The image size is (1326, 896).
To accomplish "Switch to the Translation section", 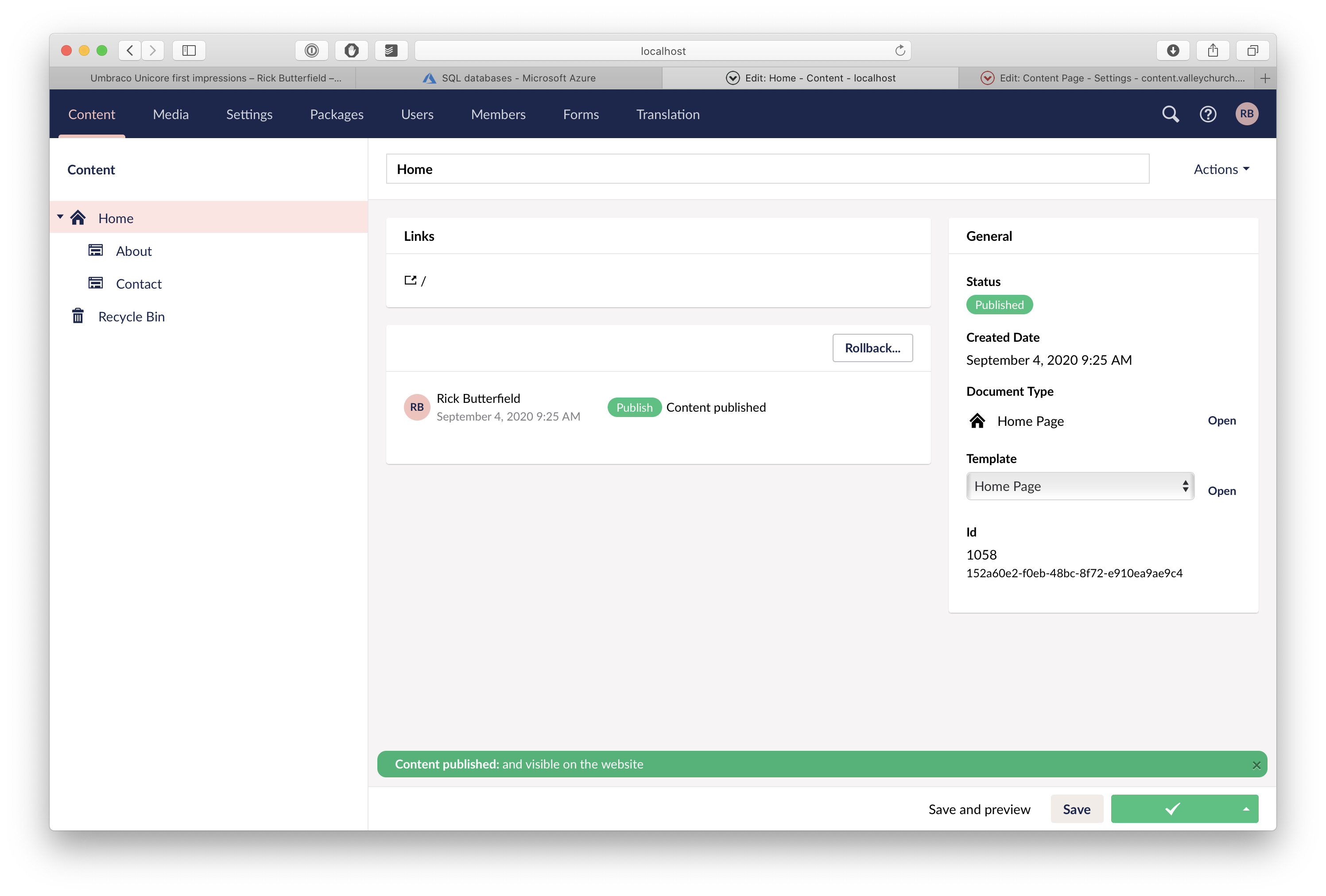I will point(667,114).
